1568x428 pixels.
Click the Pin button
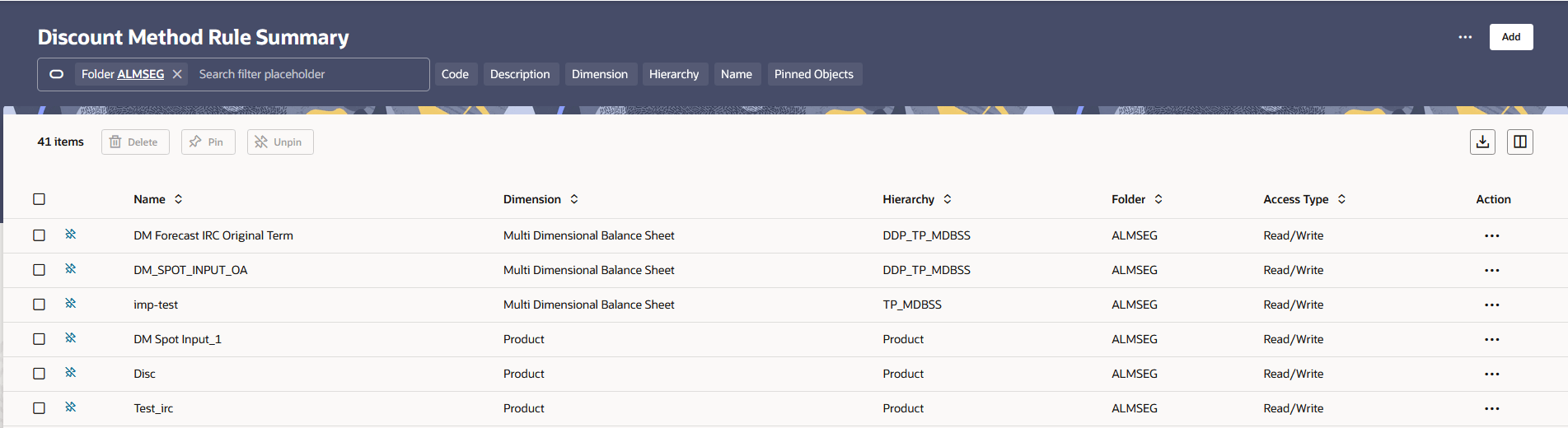(x=208, y=142)
